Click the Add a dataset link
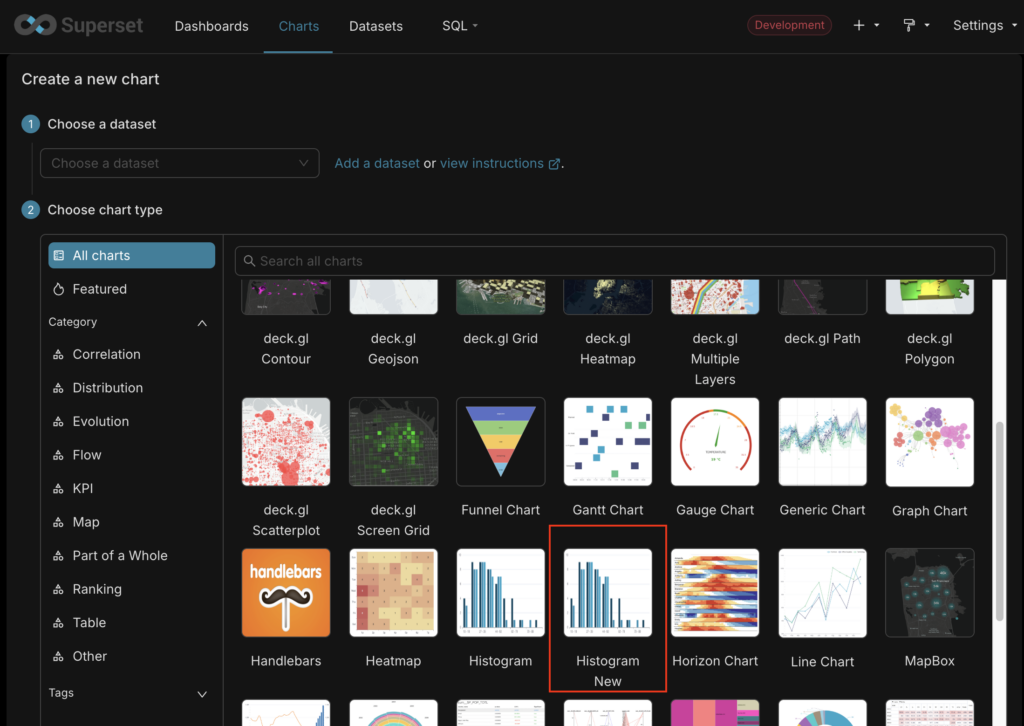The width and height of the screenshot is (1024, 726). coord(377,163)
